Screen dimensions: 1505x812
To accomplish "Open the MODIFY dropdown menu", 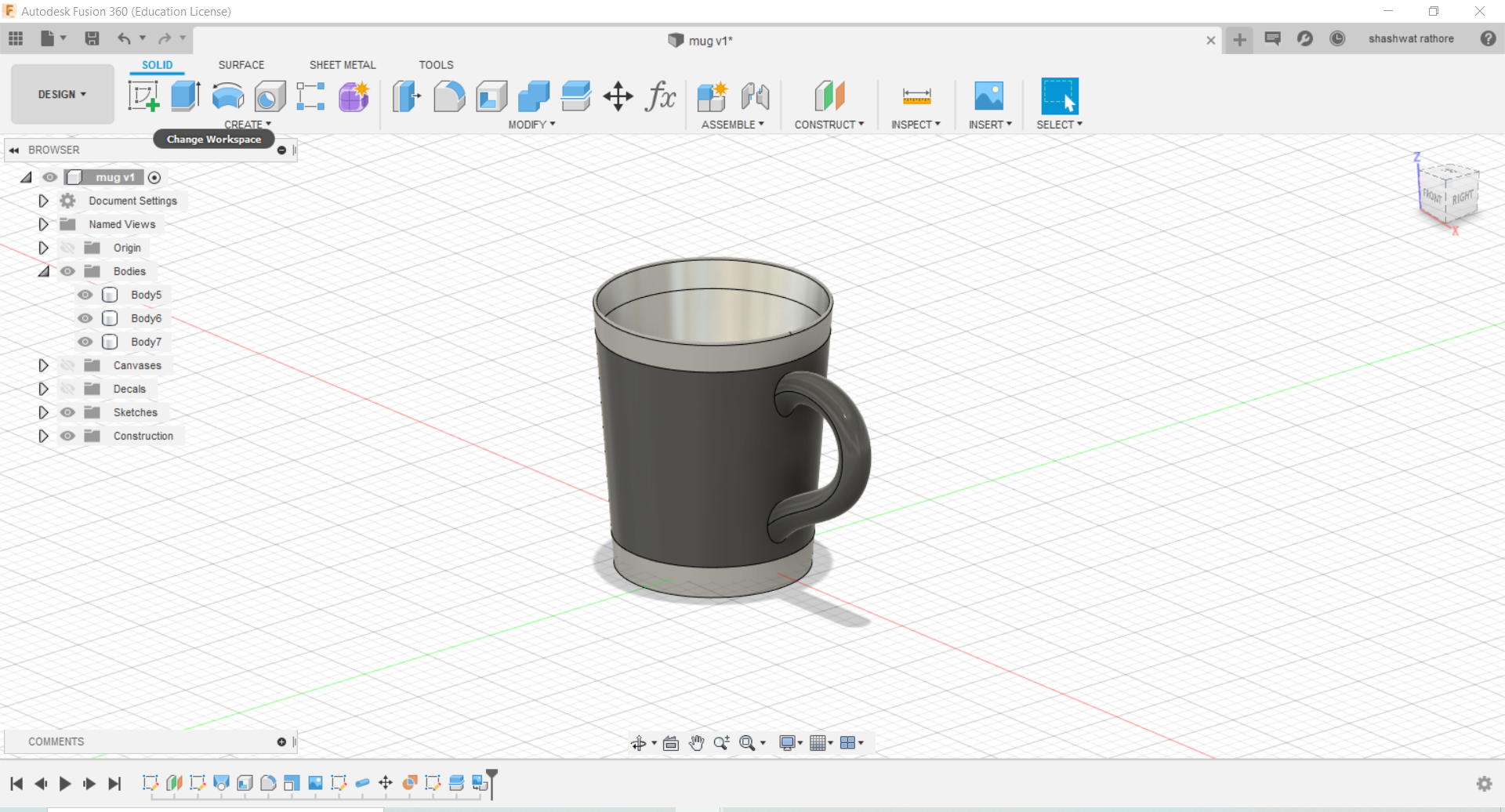I will (x=531, y=125).
